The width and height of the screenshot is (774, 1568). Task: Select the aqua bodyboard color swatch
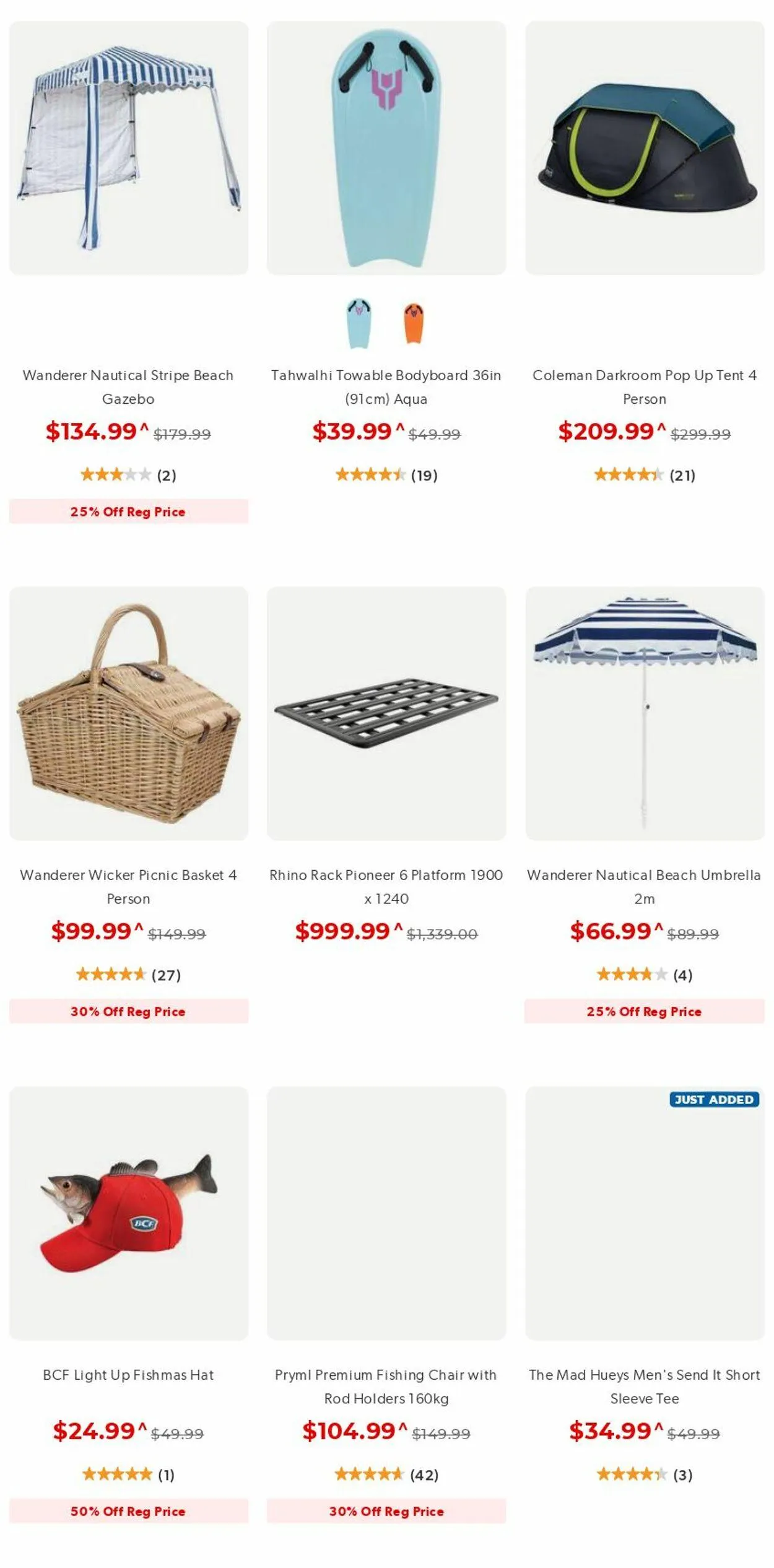[x=359, y=323]
